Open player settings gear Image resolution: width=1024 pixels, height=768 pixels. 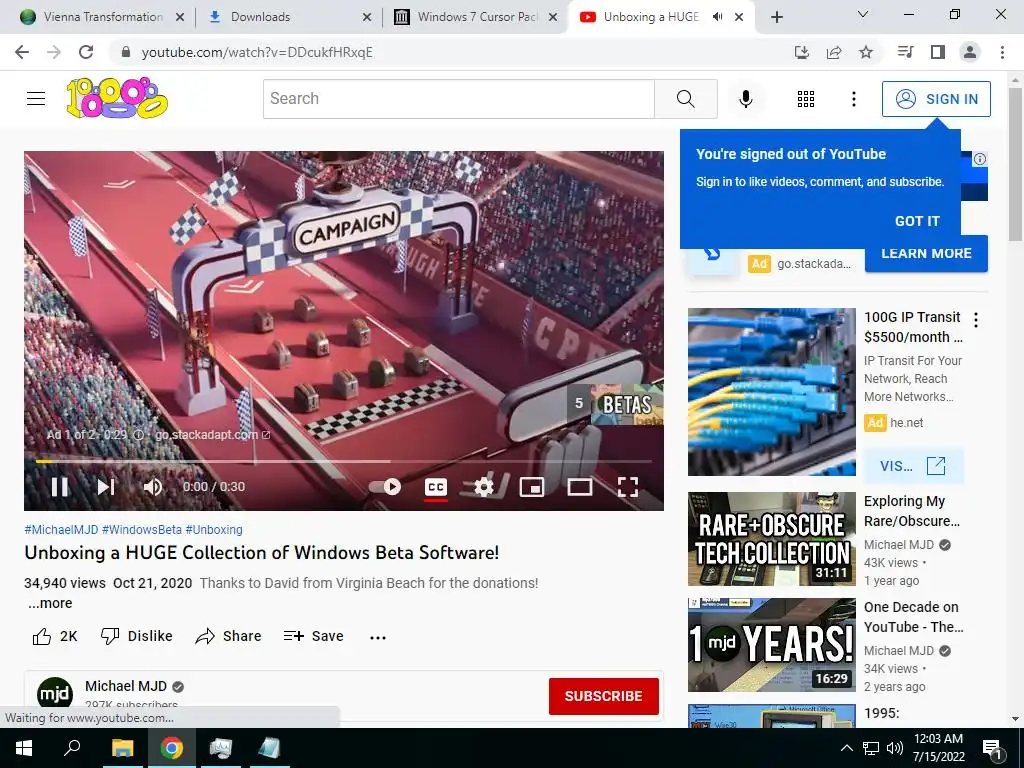(484, 487)
